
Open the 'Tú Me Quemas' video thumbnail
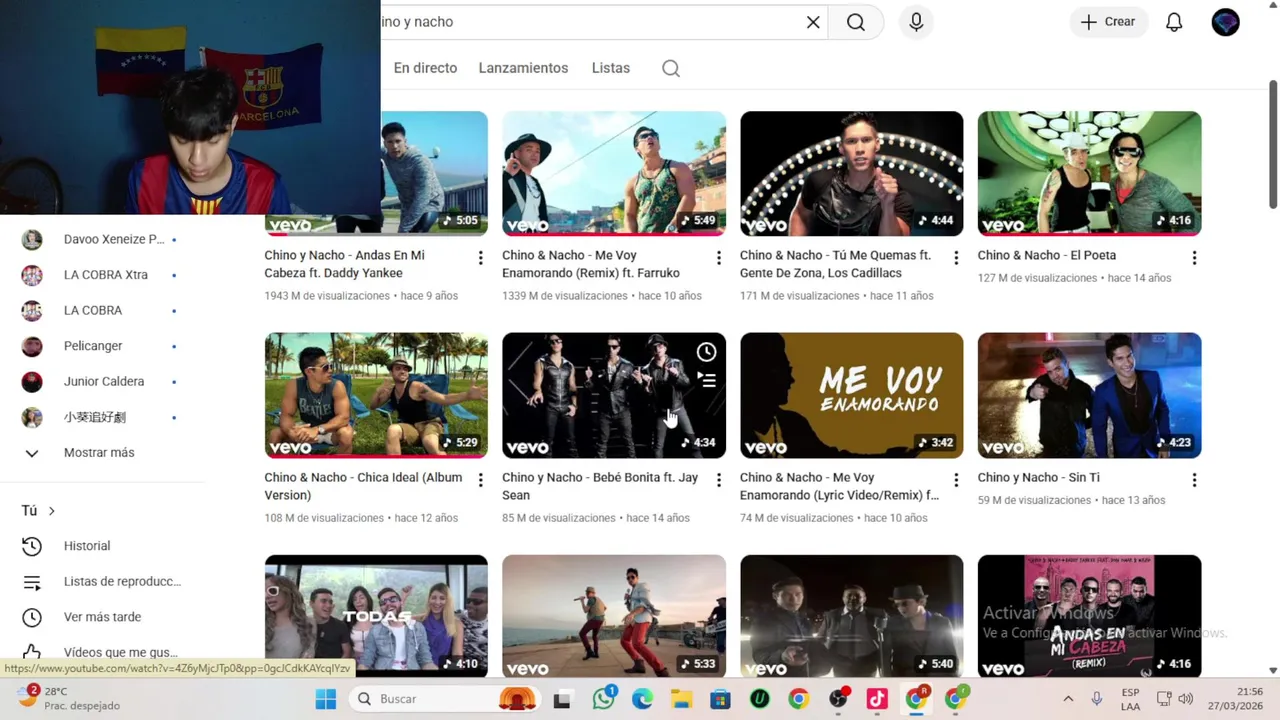click(852, 174)
